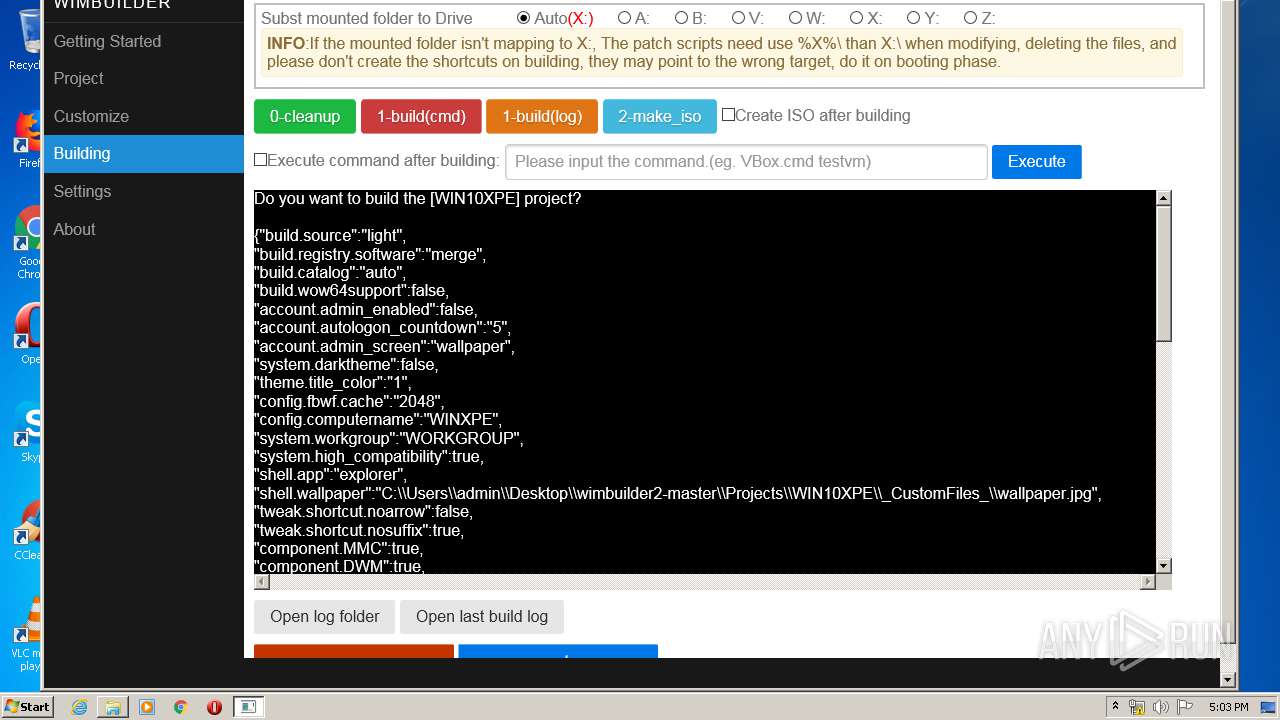
Task: Click console vertical scrollbar up arrow
Action: point(1163,198)
